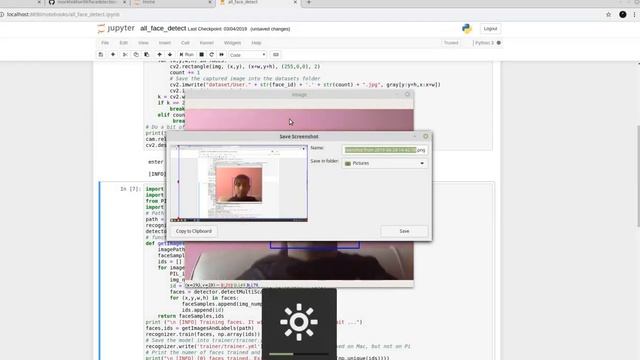Screen dimensions: 640x360
Task: Restart kernel and rerun all with fast-forward icon
Action: click(222, 55)
